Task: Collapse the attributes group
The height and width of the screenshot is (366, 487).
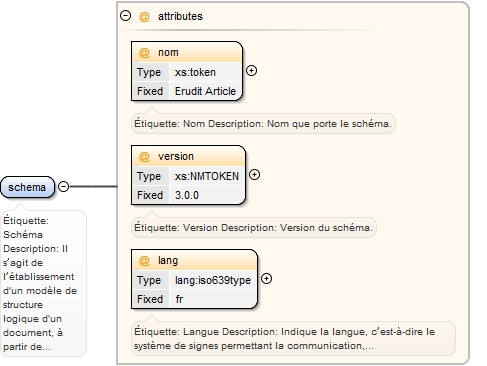Action: pos(125,16)
